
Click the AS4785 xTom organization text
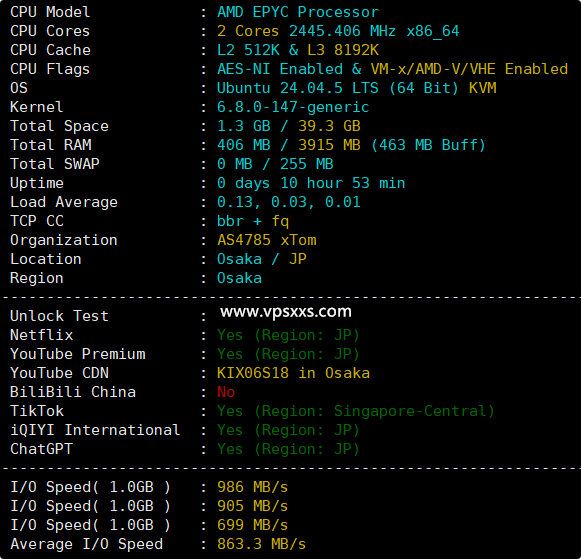pos(267,240)
